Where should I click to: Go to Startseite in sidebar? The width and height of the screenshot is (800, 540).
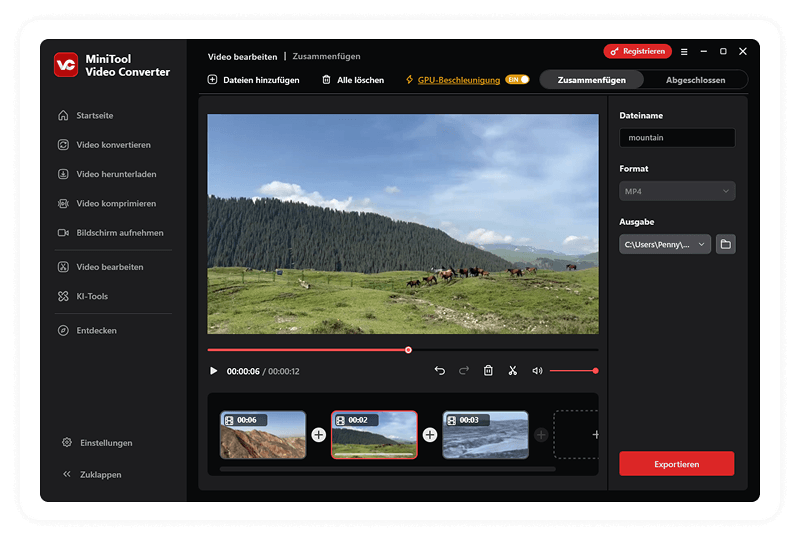(85, 115)
